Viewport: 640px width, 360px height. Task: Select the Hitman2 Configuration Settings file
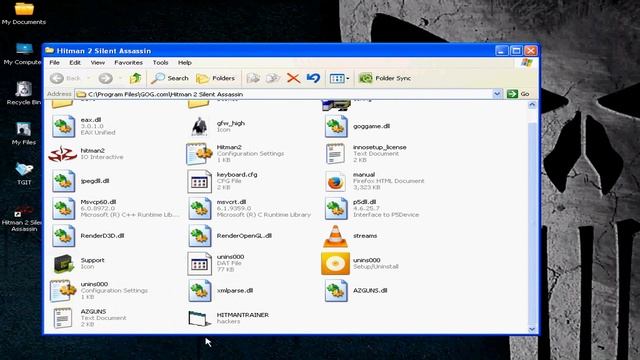[199, 154]
